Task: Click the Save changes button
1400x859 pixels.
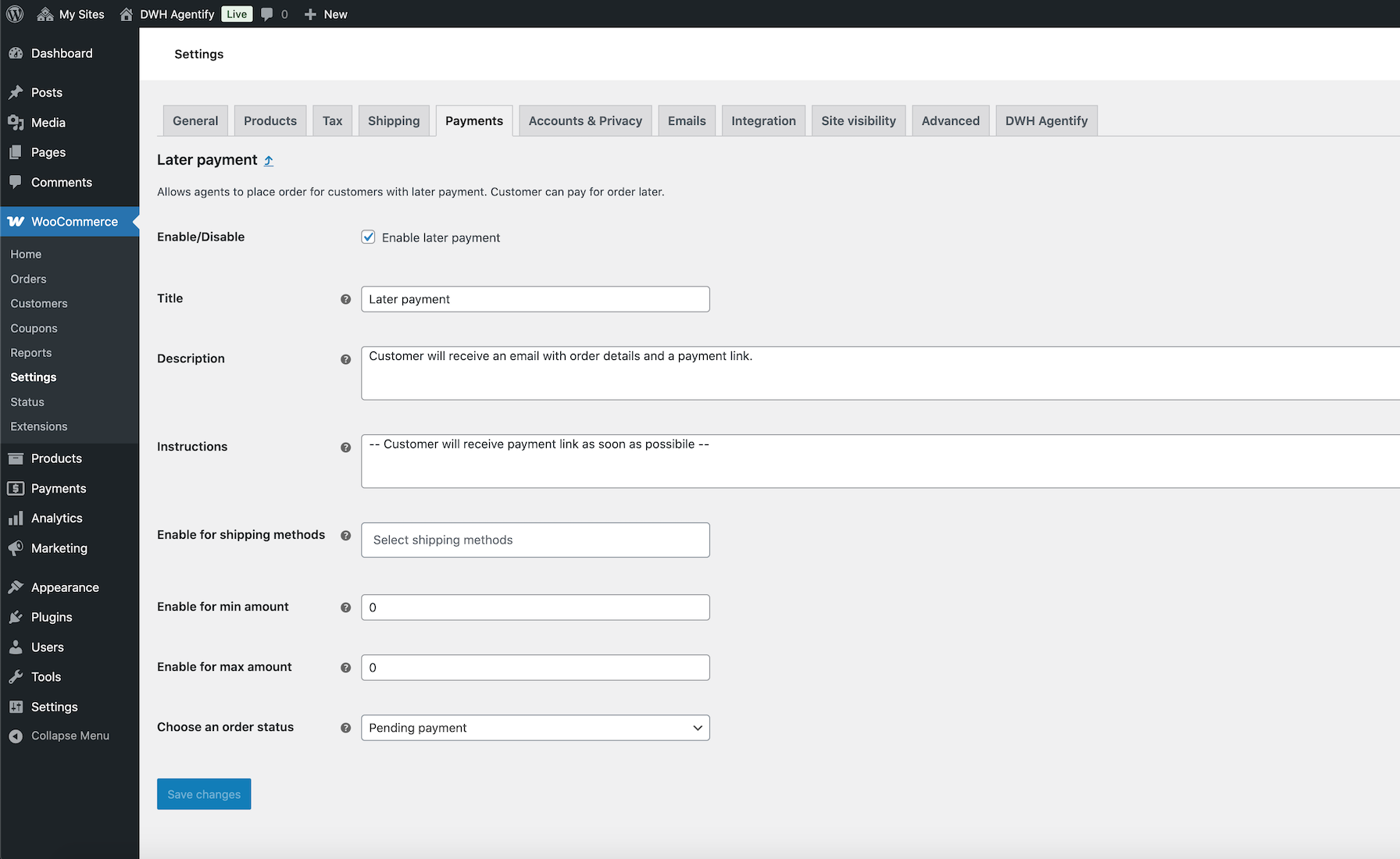Action: [204, 794]
